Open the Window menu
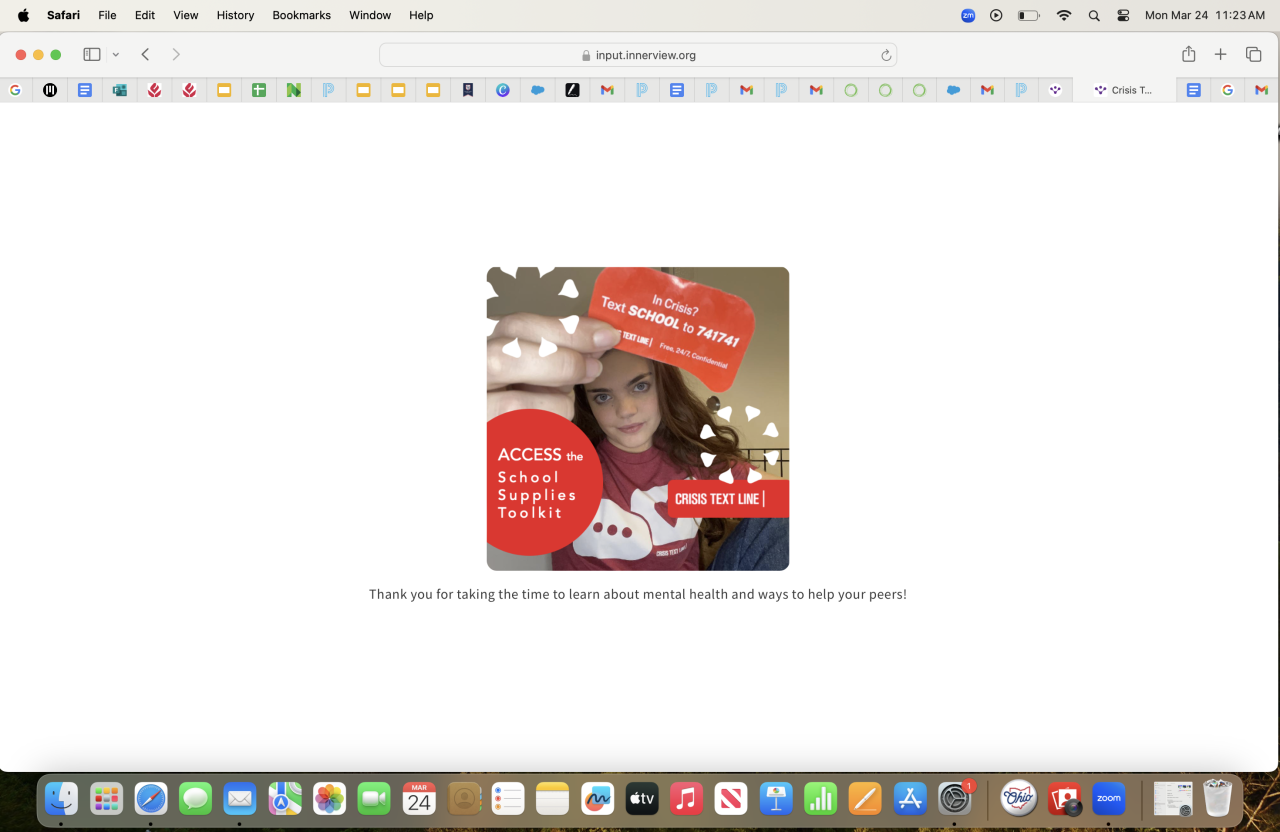This screenshot has width=1280, height=832. point(370,15)
